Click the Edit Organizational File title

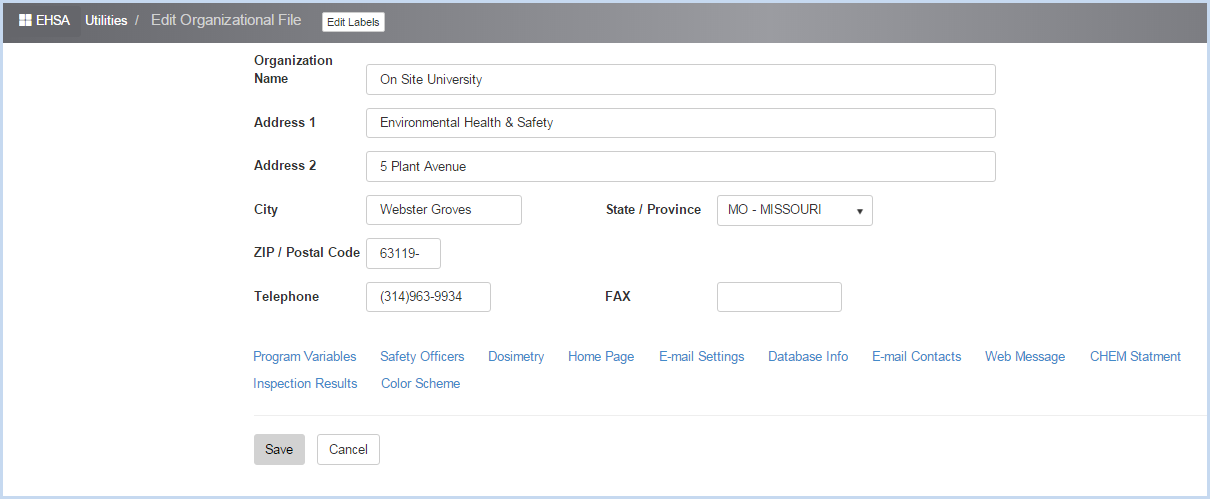pos(226,21)
